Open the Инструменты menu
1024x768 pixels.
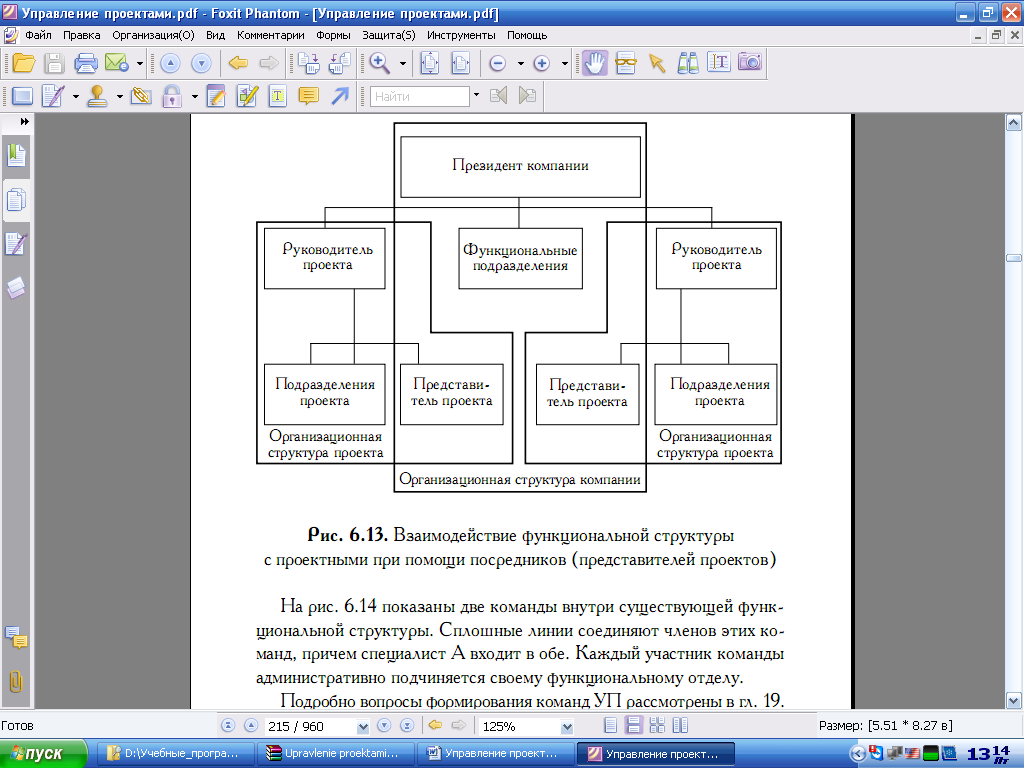click(461, 35)
